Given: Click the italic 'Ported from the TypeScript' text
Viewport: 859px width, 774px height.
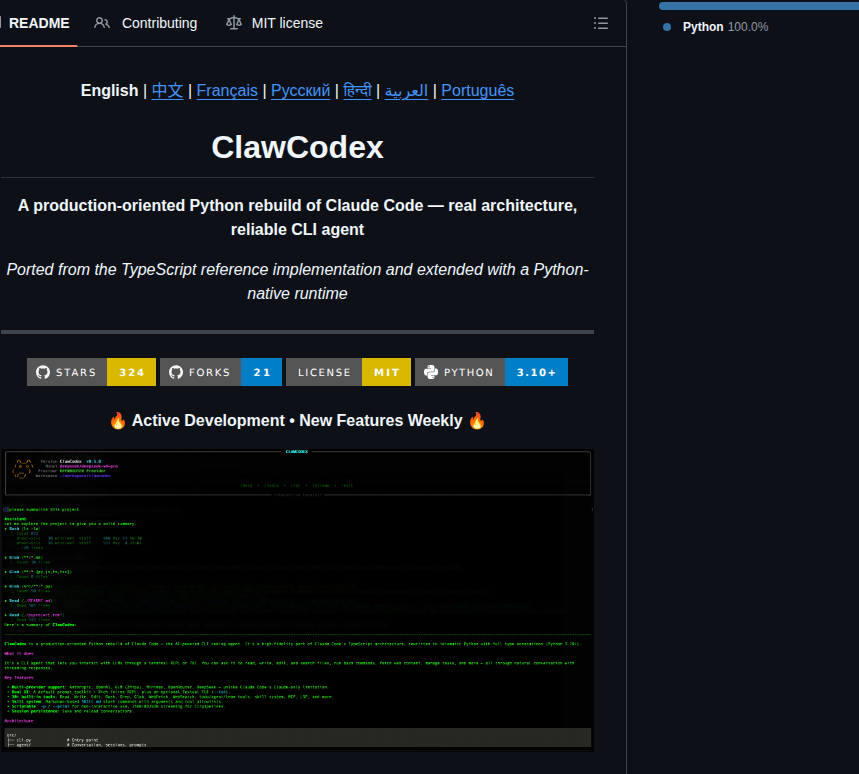Looking at the screenshot, I should point(297,282).
